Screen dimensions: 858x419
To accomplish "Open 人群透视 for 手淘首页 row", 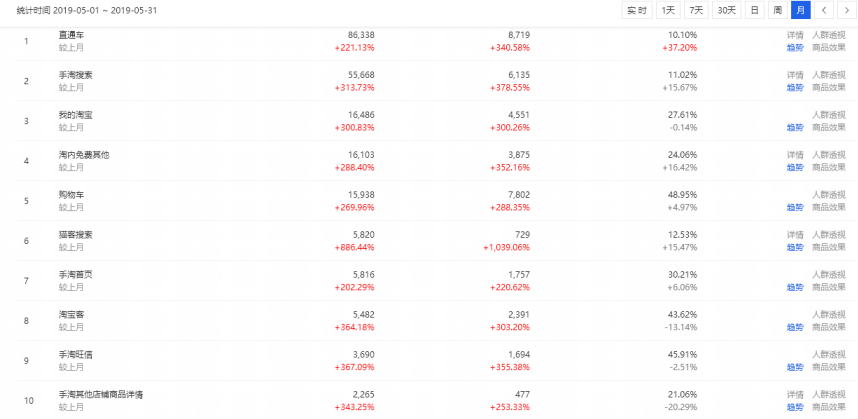I will (829, 275).
